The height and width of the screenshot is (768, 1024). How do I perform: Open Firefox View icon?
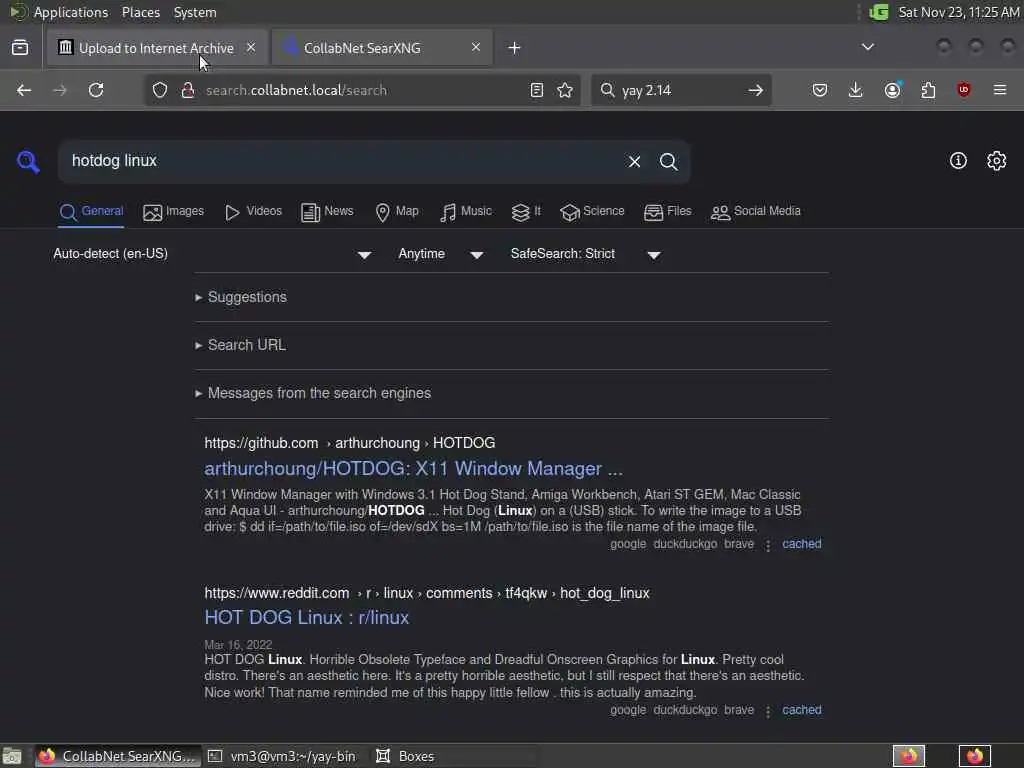click(20, 48)
